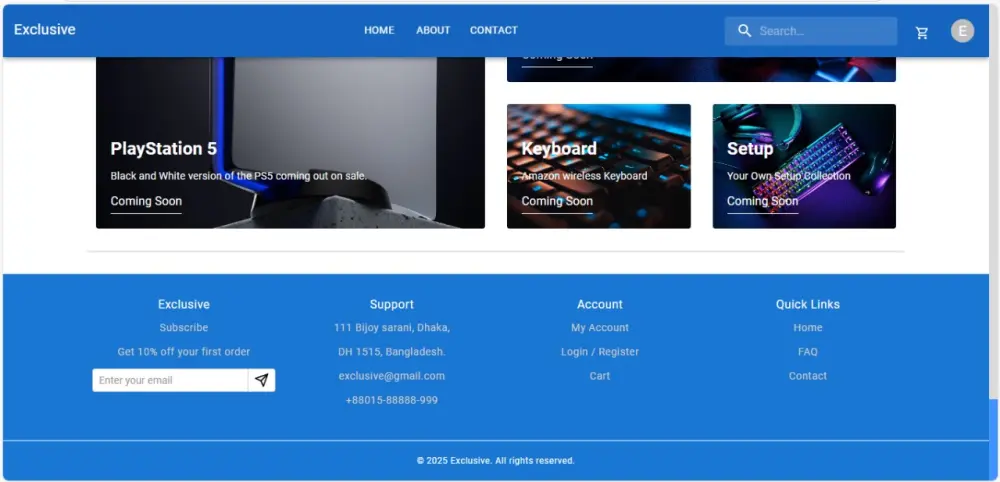
Task: Click the user avatar labeled E
Action: click(962, 31)
